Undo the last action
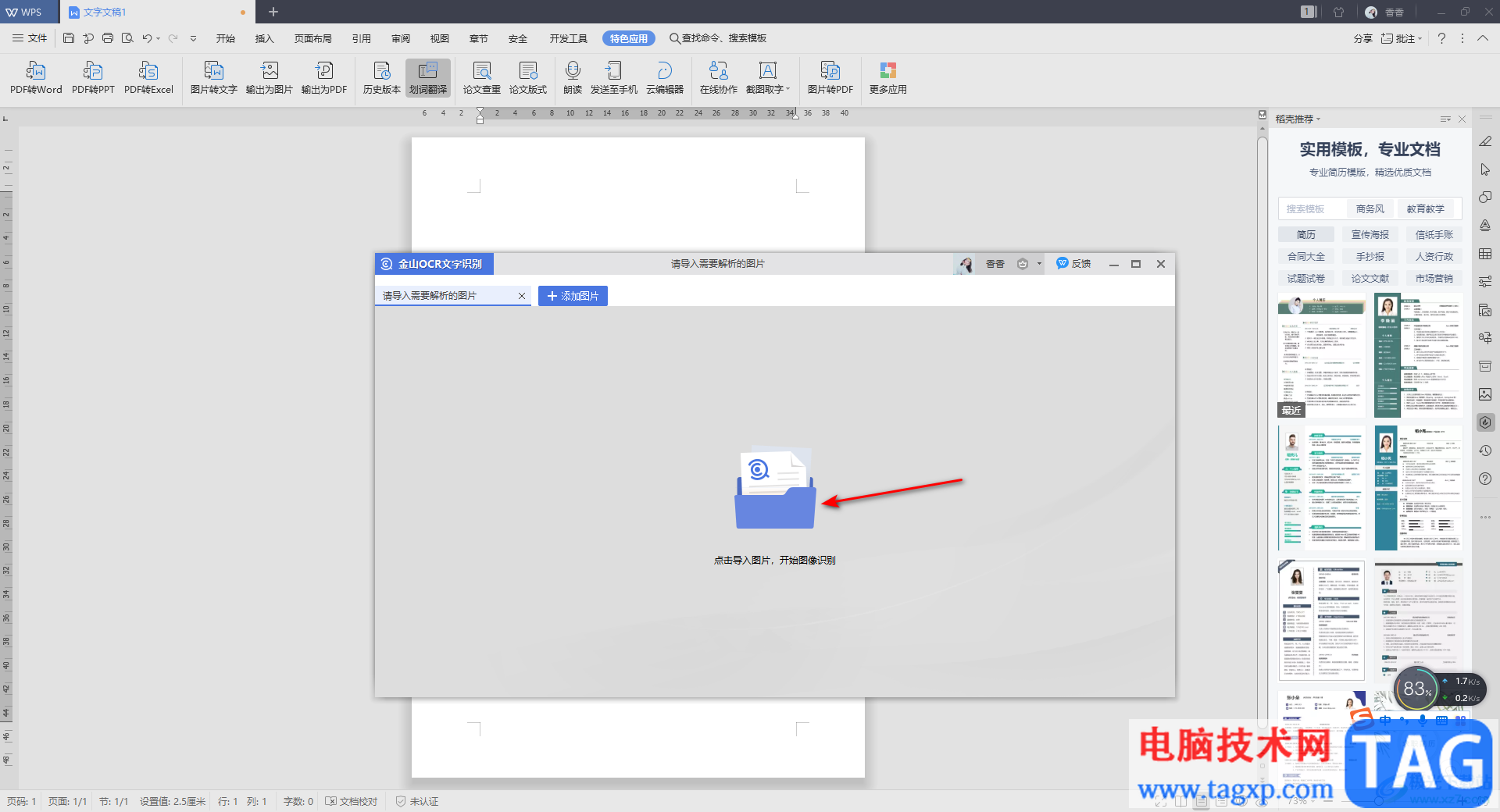The width and height of the screenshot is (1500, 812). [147, 38]
